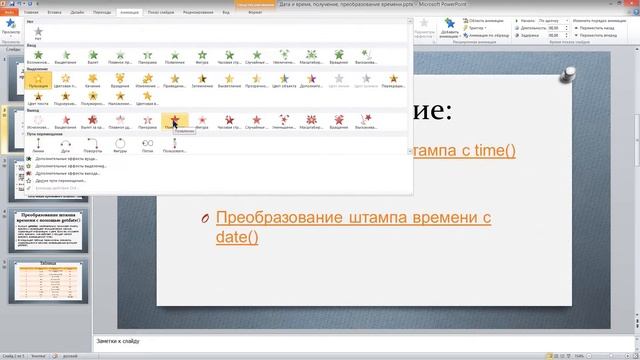Image resolution: width=640 pixels, height=360 pixels.
Task: Apply 'Исчезновение' exit effect
Action: point(38,122)
